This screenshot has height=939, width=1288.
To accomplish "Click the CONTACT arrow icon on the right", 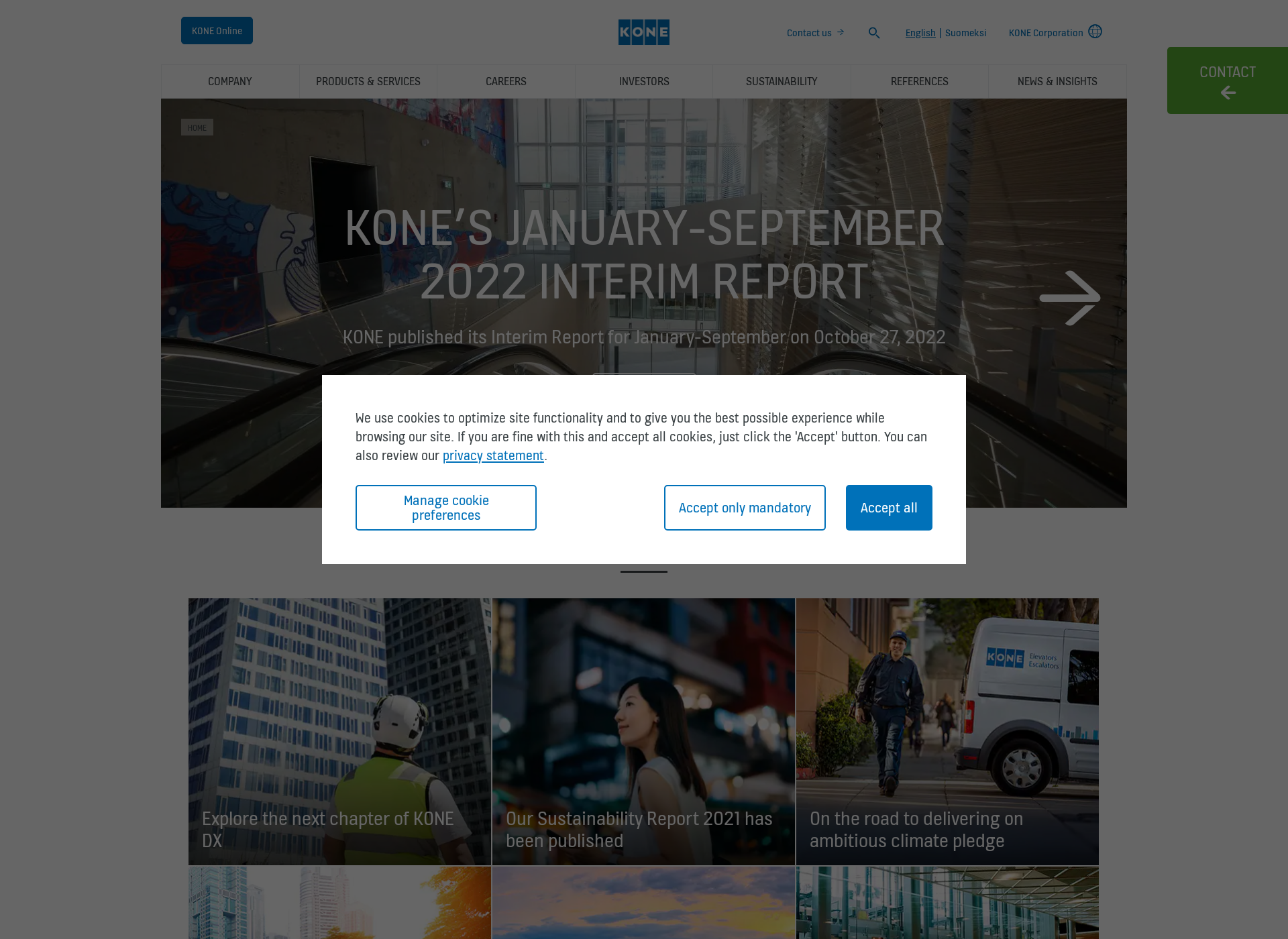I will click(x=1228, y=92).
